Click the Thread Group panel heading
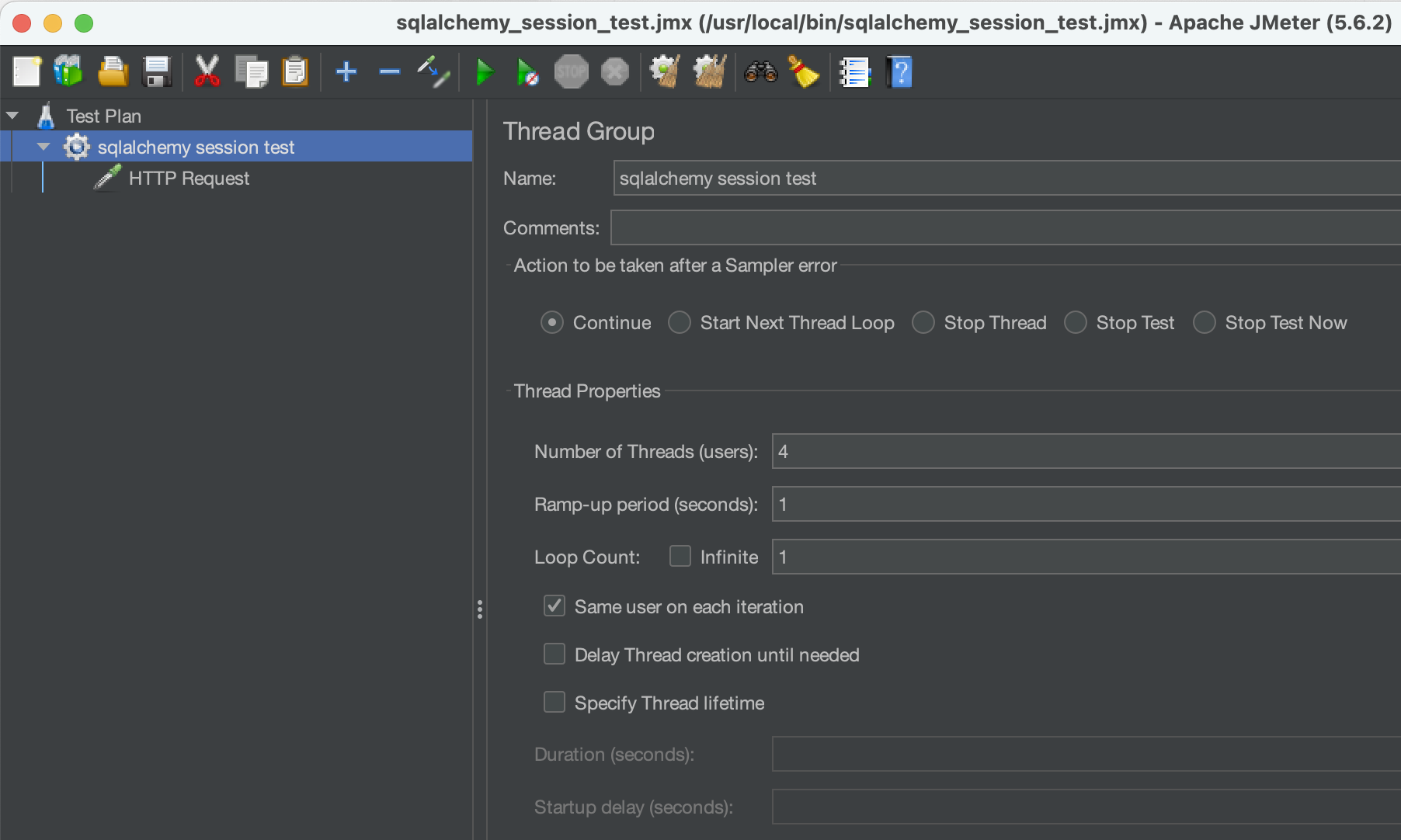 pyautogui.click(x=579, y=132)
